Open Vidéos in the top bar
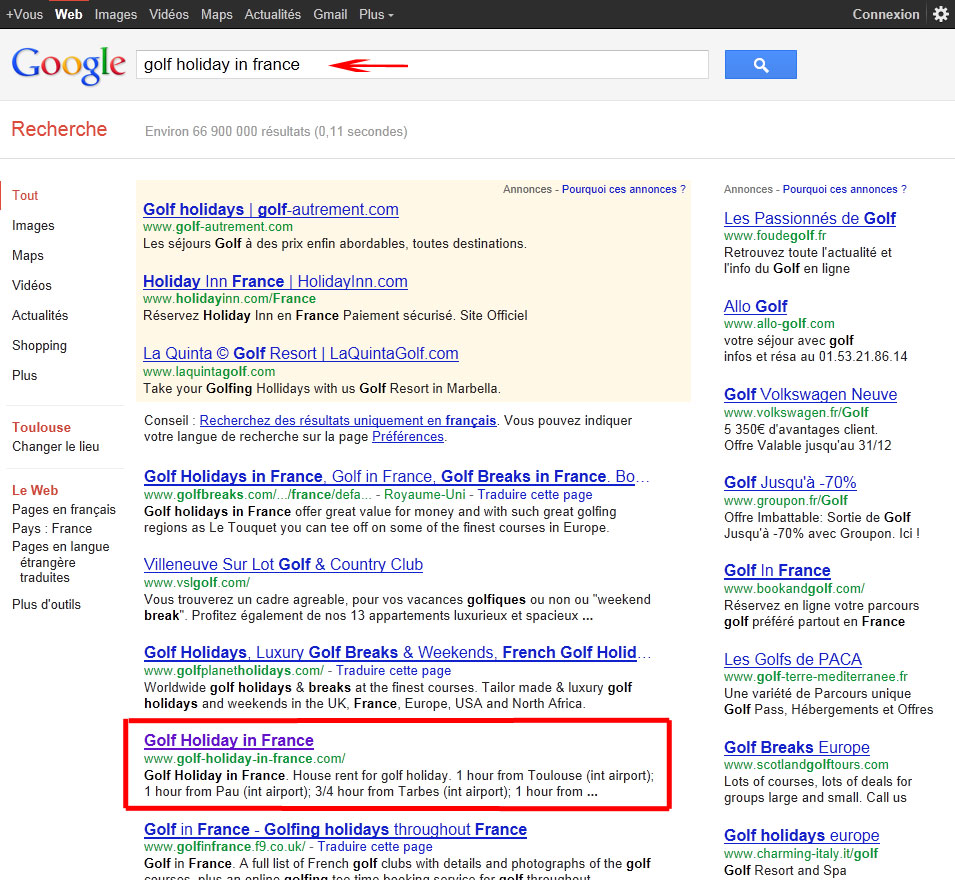 169,14
